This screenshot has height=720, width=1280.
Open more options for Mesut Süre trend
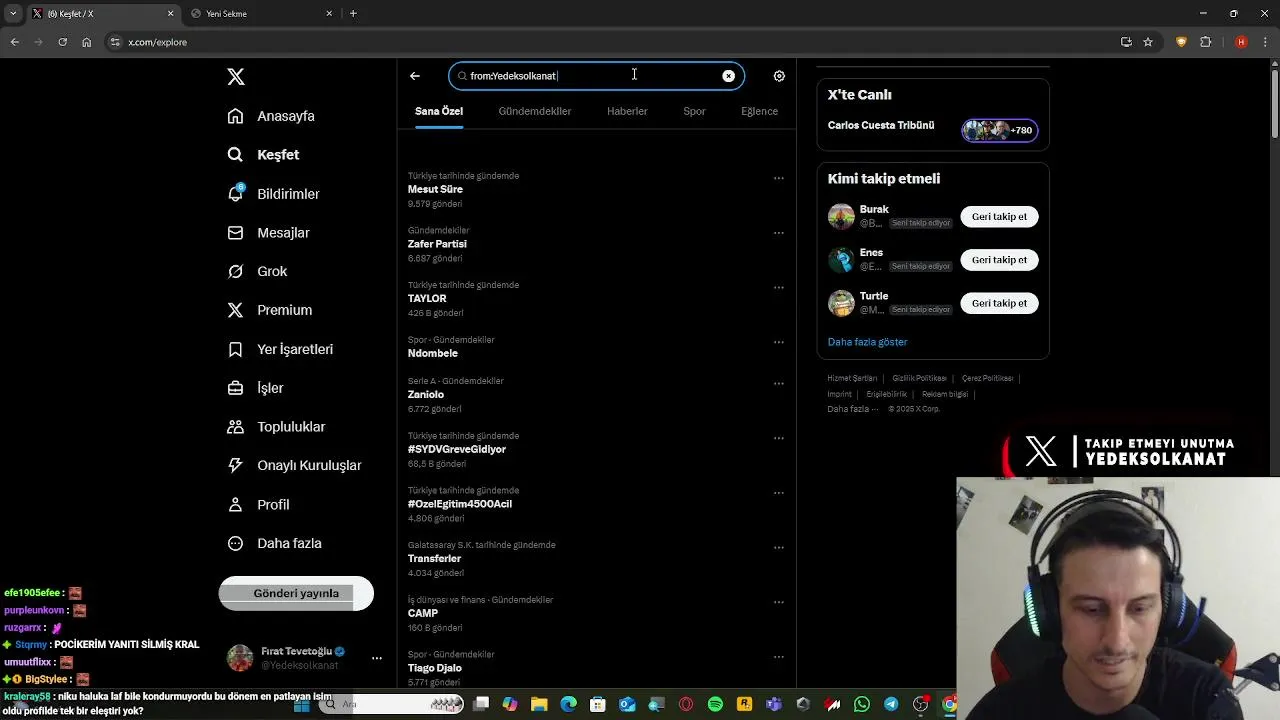click(x=779, y=179)
